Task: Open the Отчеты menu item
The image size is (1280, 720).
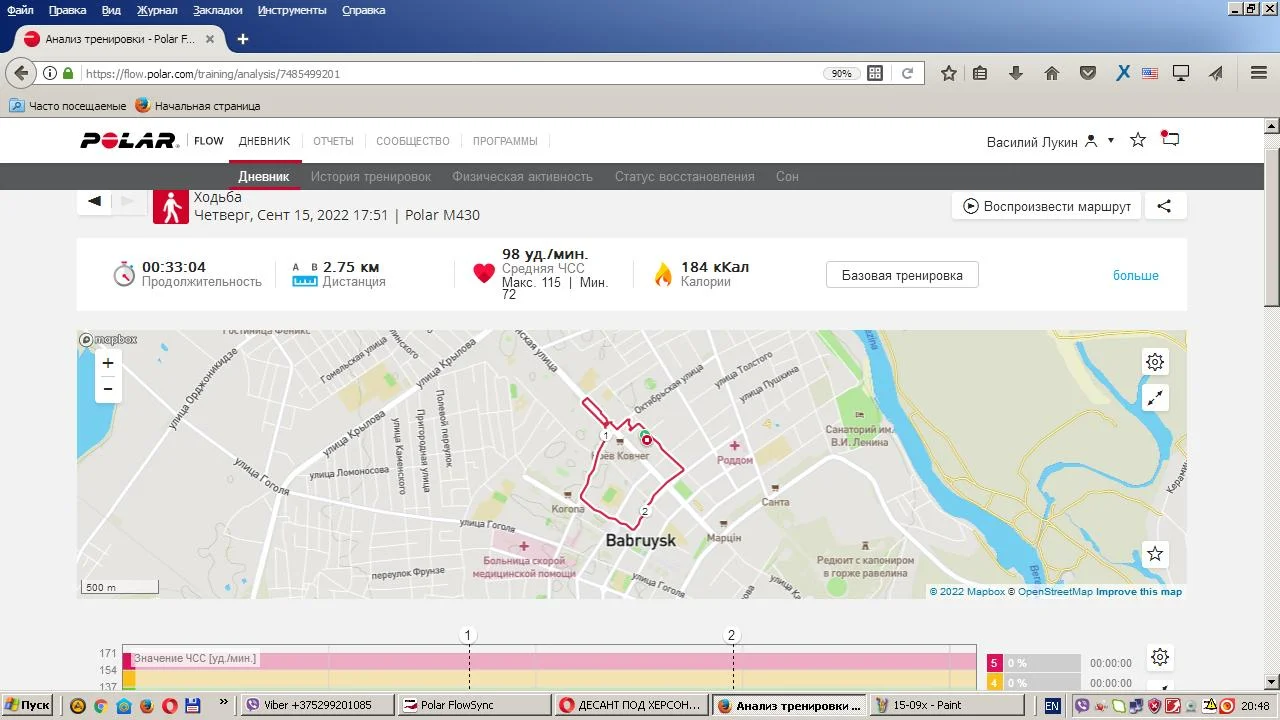Action: point(333,141)
